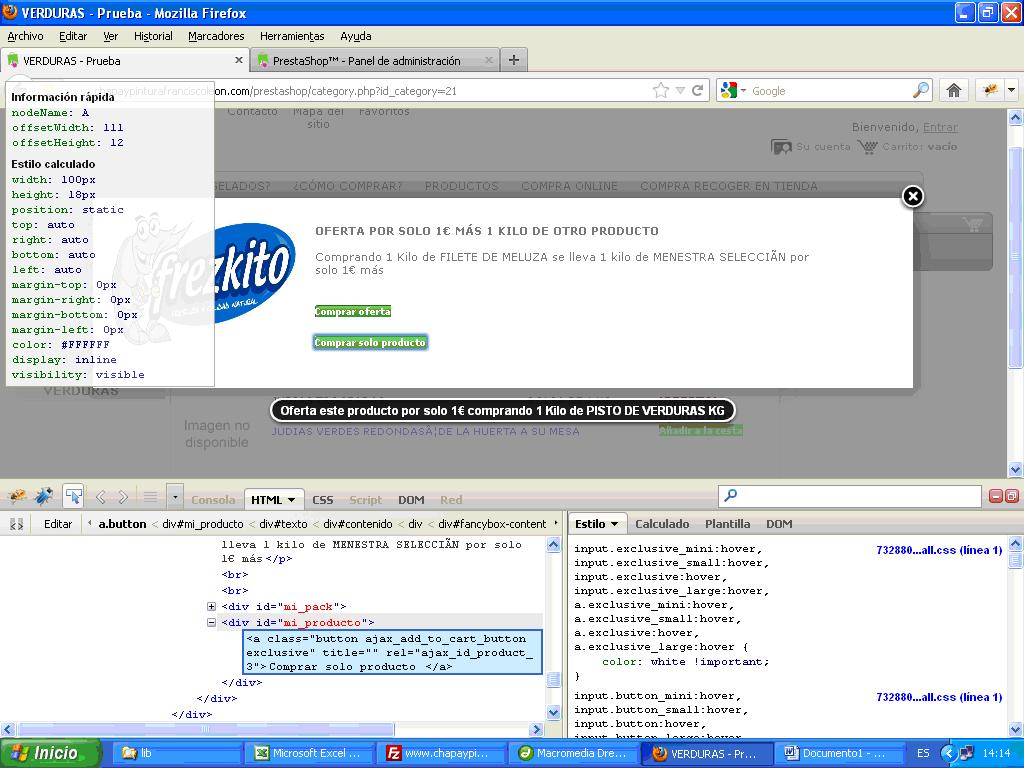1024x768 pixels.
Task: Switch to Documento1 Word taskbar item
Action: click(839, 753)
